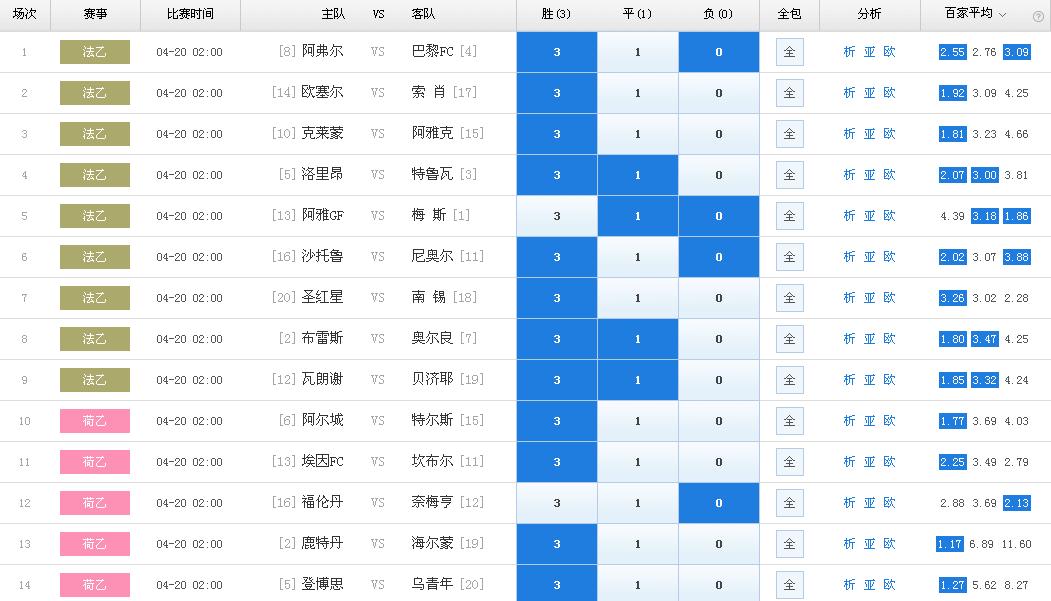Viewport: 1051px width, 601px height.
Task: Open 析 link for 阿尔城 vs 特尔斯
Action: point(849,420)
